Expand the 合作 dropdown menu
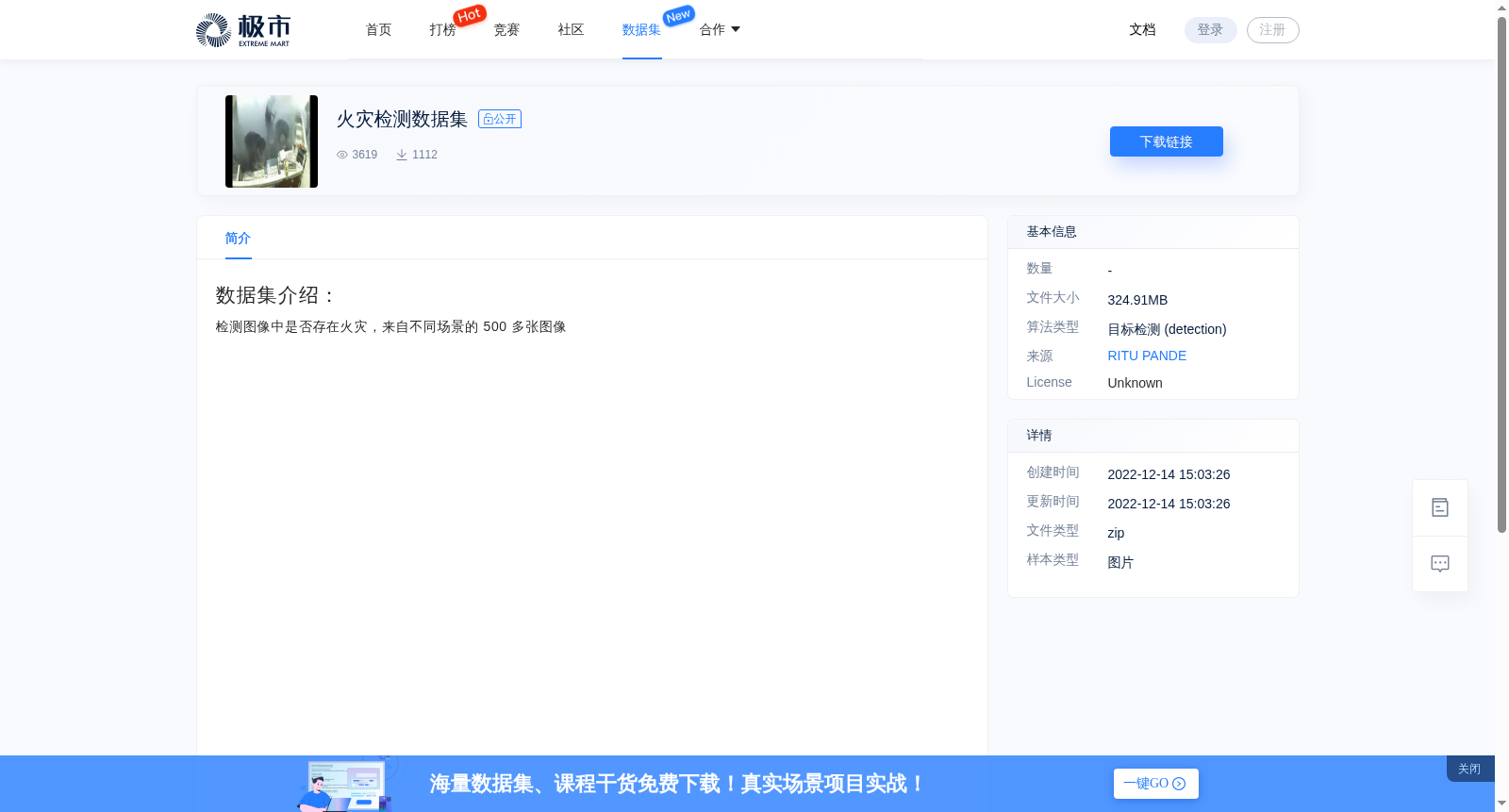 720,30
